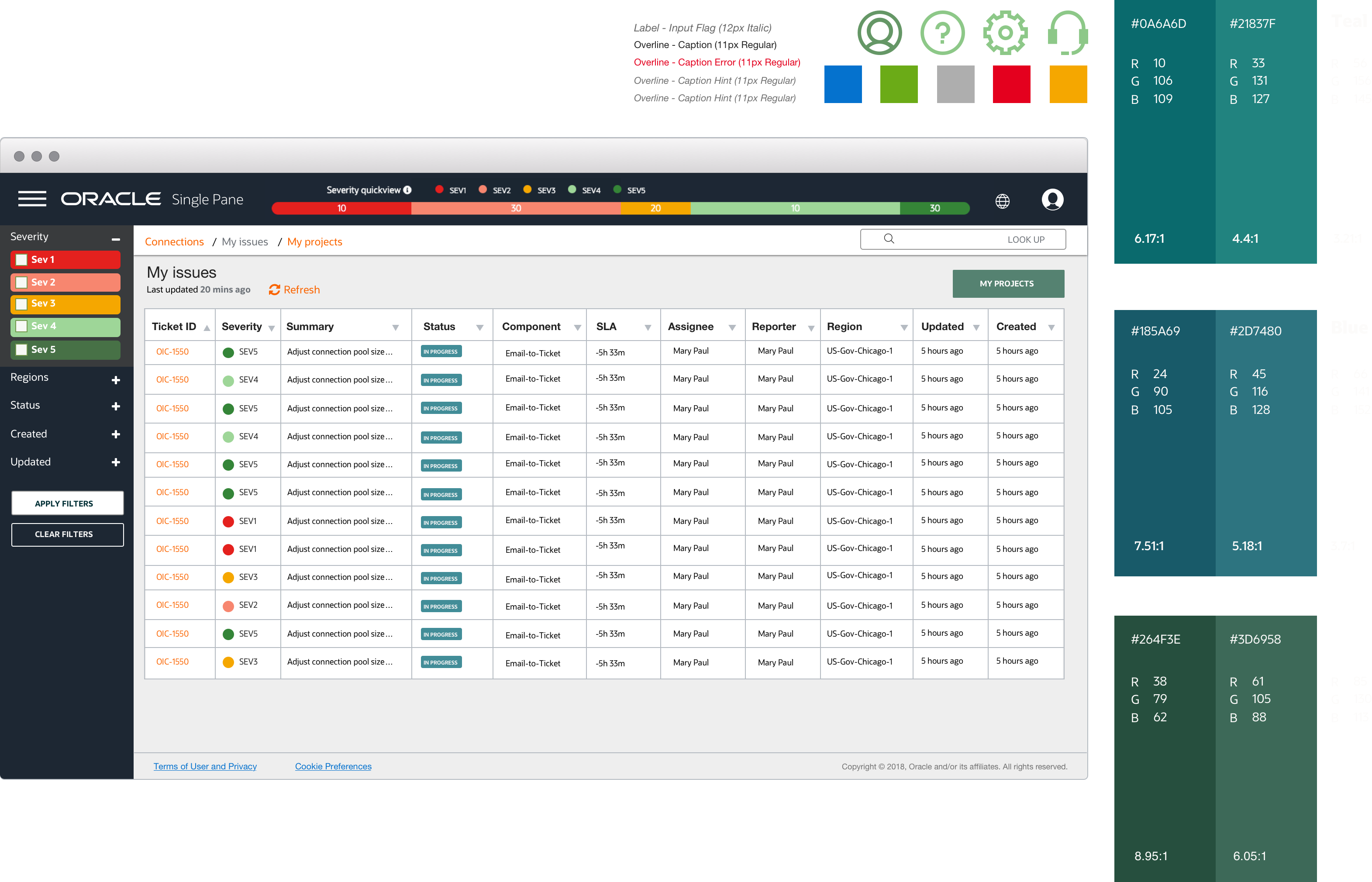Image resolution: width=1372 pixels, height=882 pixels.
Task: Click the Refresh icon under My issues
Action: point(274,290)
